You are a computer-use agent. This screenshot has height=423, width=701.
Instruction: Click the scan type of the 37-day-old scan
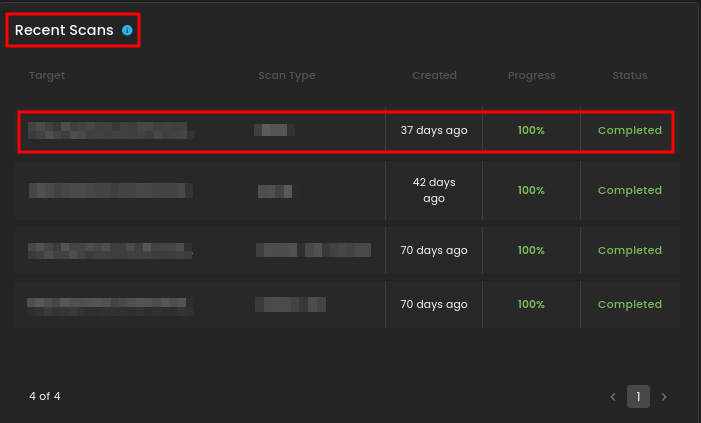click(x=274, y=131)
